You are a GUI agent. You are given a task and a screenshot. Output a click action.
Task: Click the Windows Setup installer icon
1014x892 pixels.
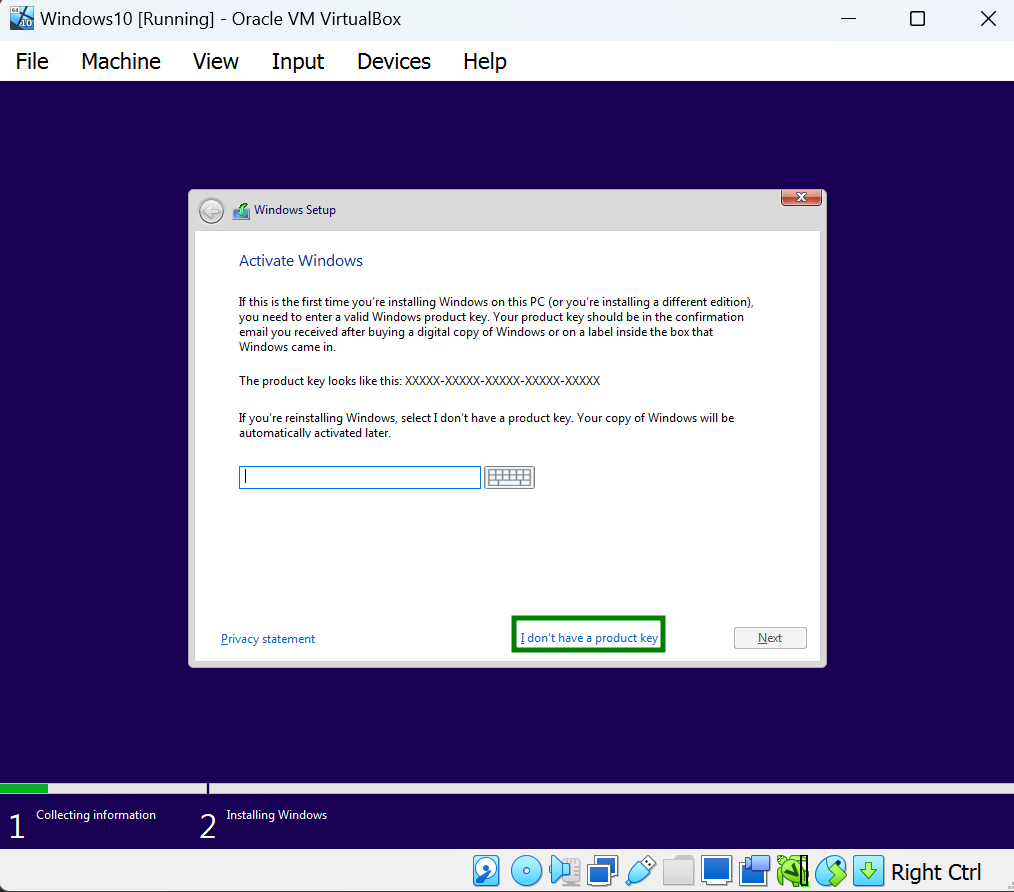pyautogui.click(x=241, y=211)
